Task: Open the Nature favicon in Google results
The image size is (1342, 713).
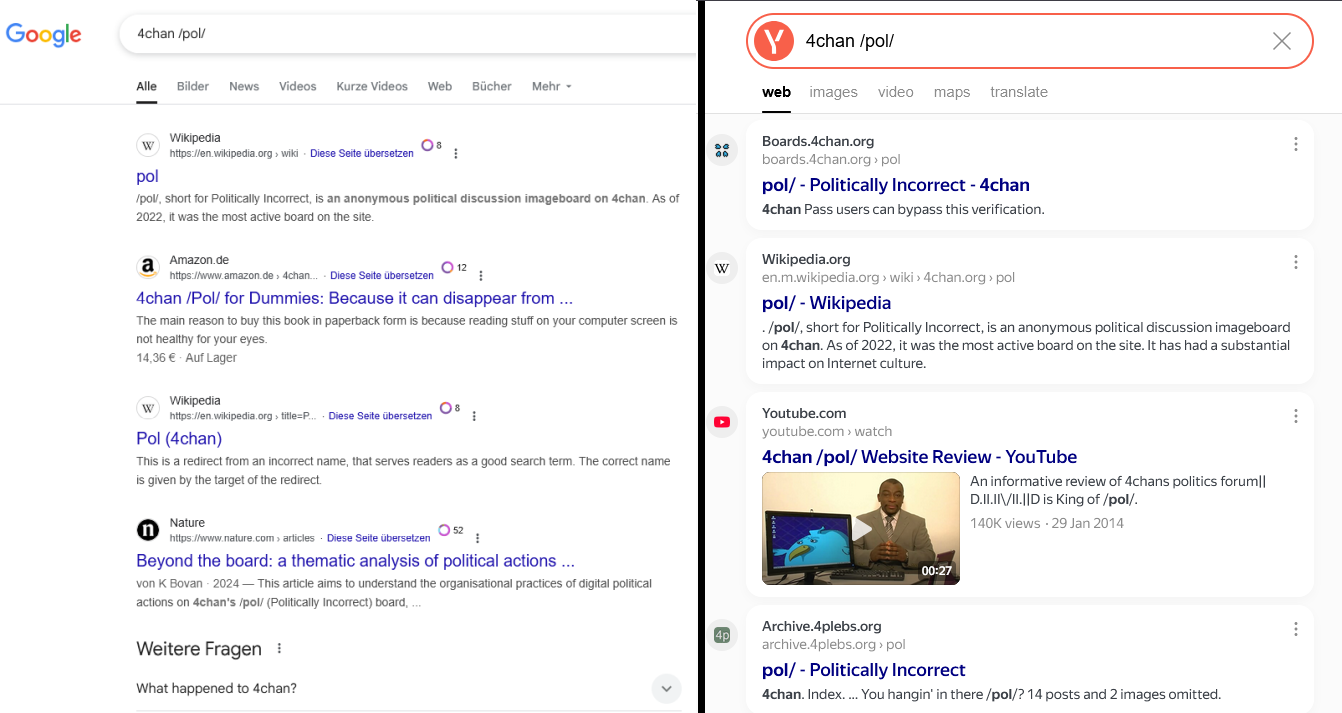Action: (148, 530)
